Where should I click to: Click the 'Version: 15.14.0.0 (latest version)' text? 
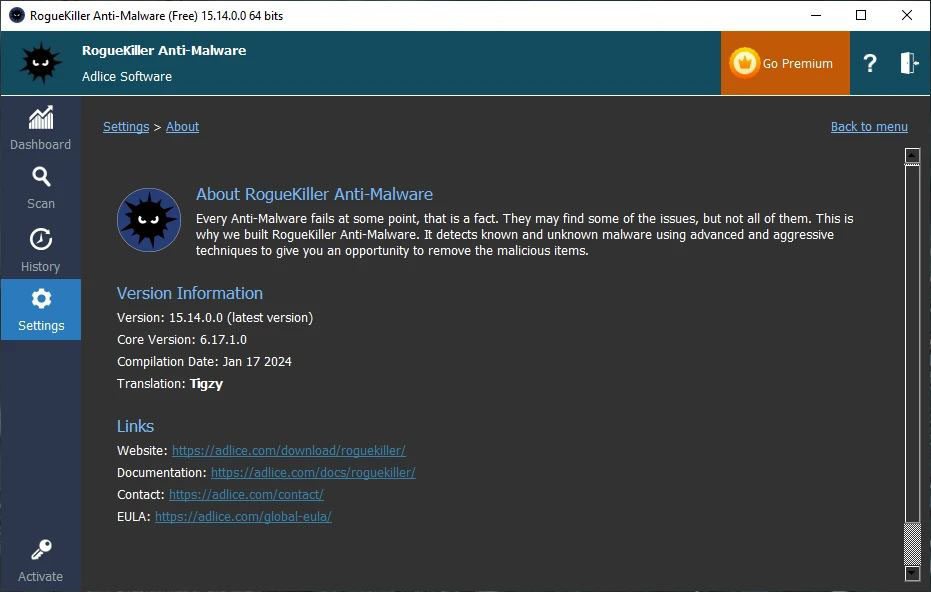coord(215,318)
